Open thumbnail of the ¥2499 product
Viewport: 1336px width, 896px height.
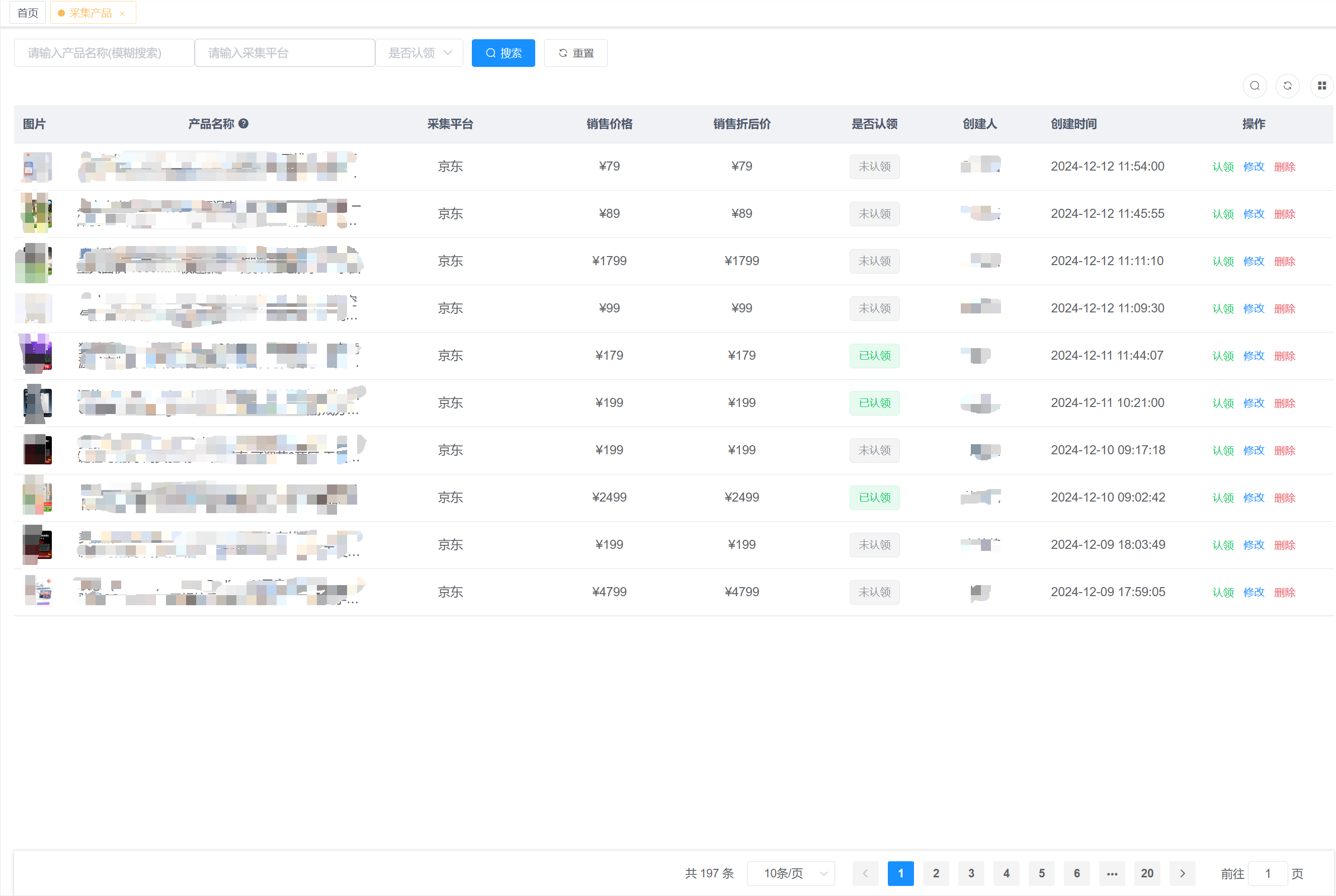37,497
